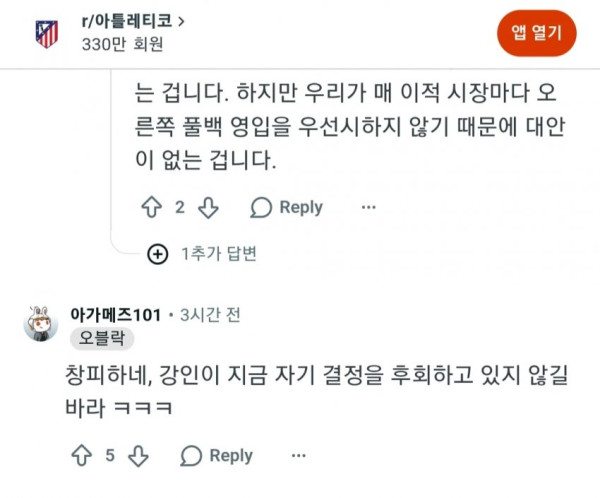Click the chevron beside r/아틀레티코
Image resolution: width=600 pixels, height=498 pixels.
tap(181, 22)
